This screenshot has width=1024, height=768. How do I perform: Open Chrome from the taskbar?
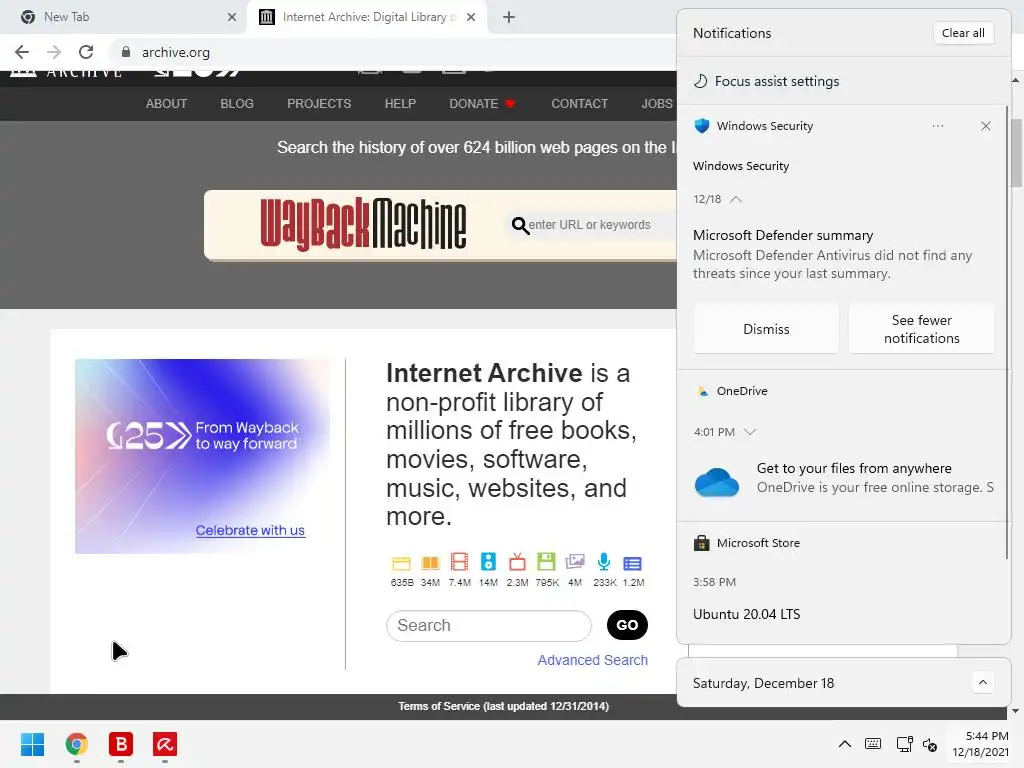pyautogui.click(x=76, y=744)
